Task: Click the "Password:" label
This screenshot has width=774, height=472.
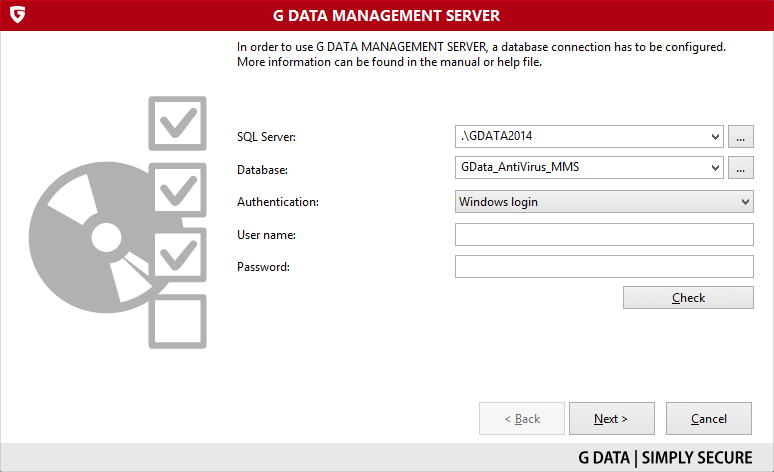Action: 263,267
